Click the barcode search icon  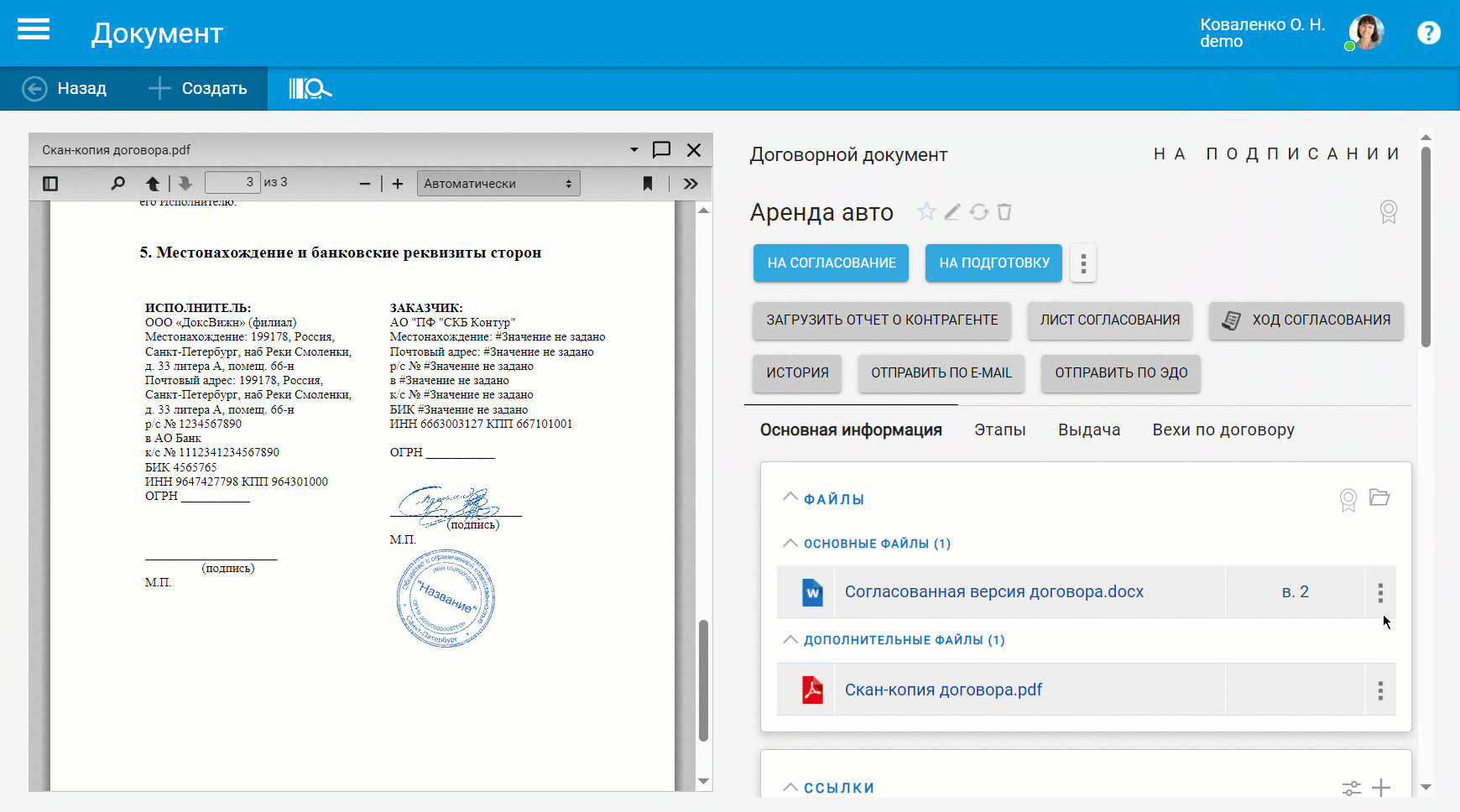pyautogui.click(x=310, y=88)
